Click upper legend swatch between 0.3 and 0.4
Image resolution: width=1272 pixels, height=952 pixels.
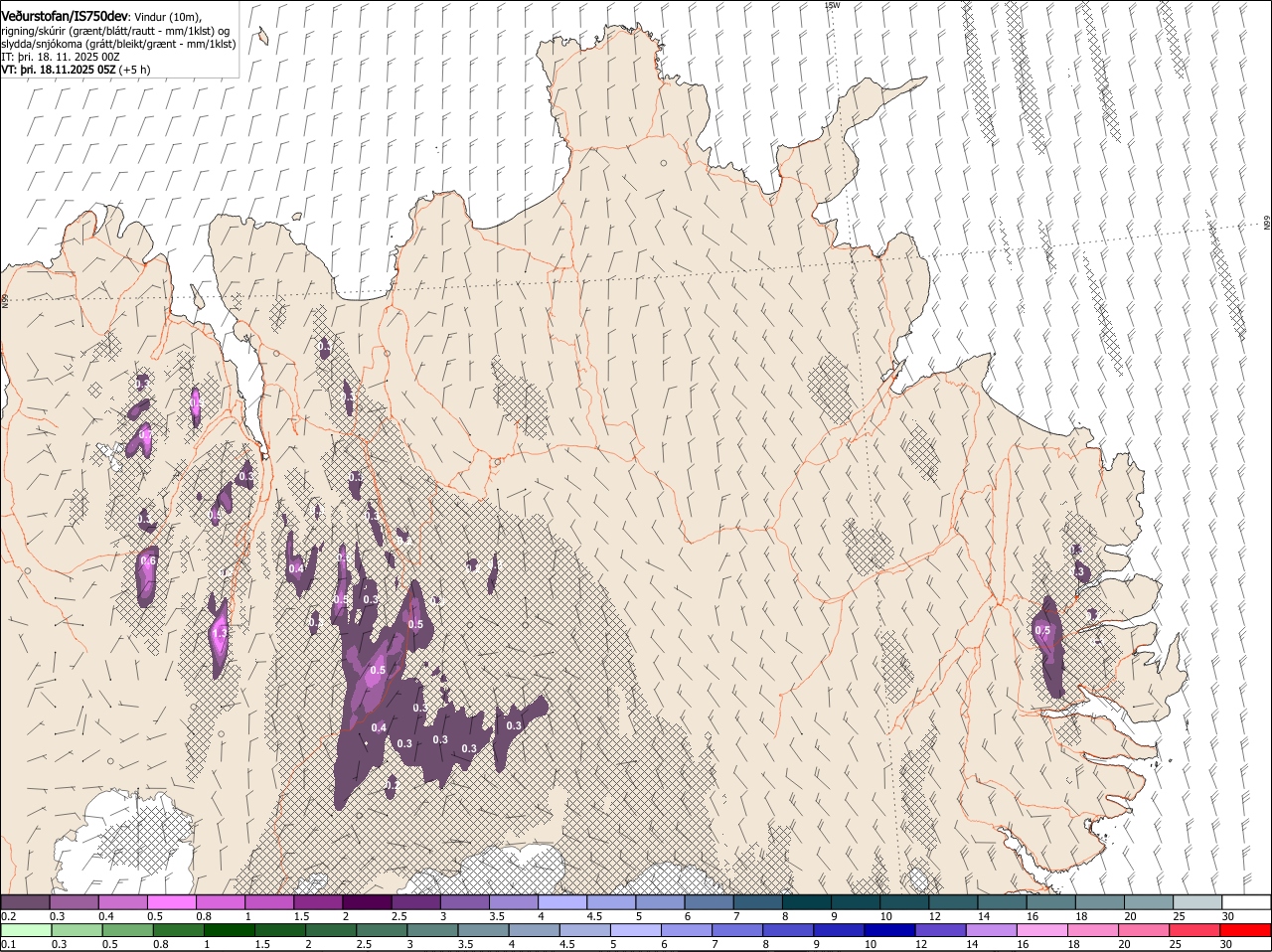coord(75,901)
